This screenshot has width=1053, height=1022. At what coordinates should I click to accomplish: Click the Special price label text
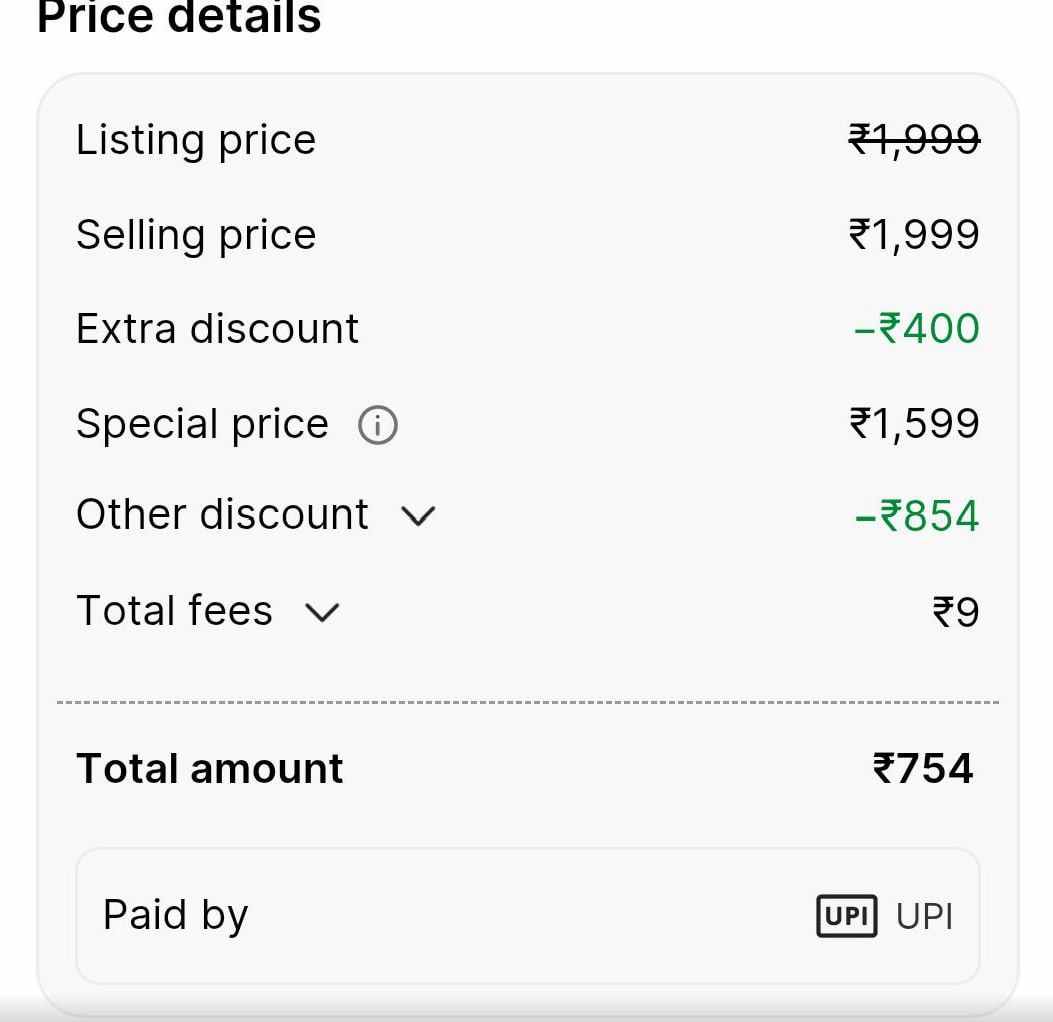(x=202, y=424)
